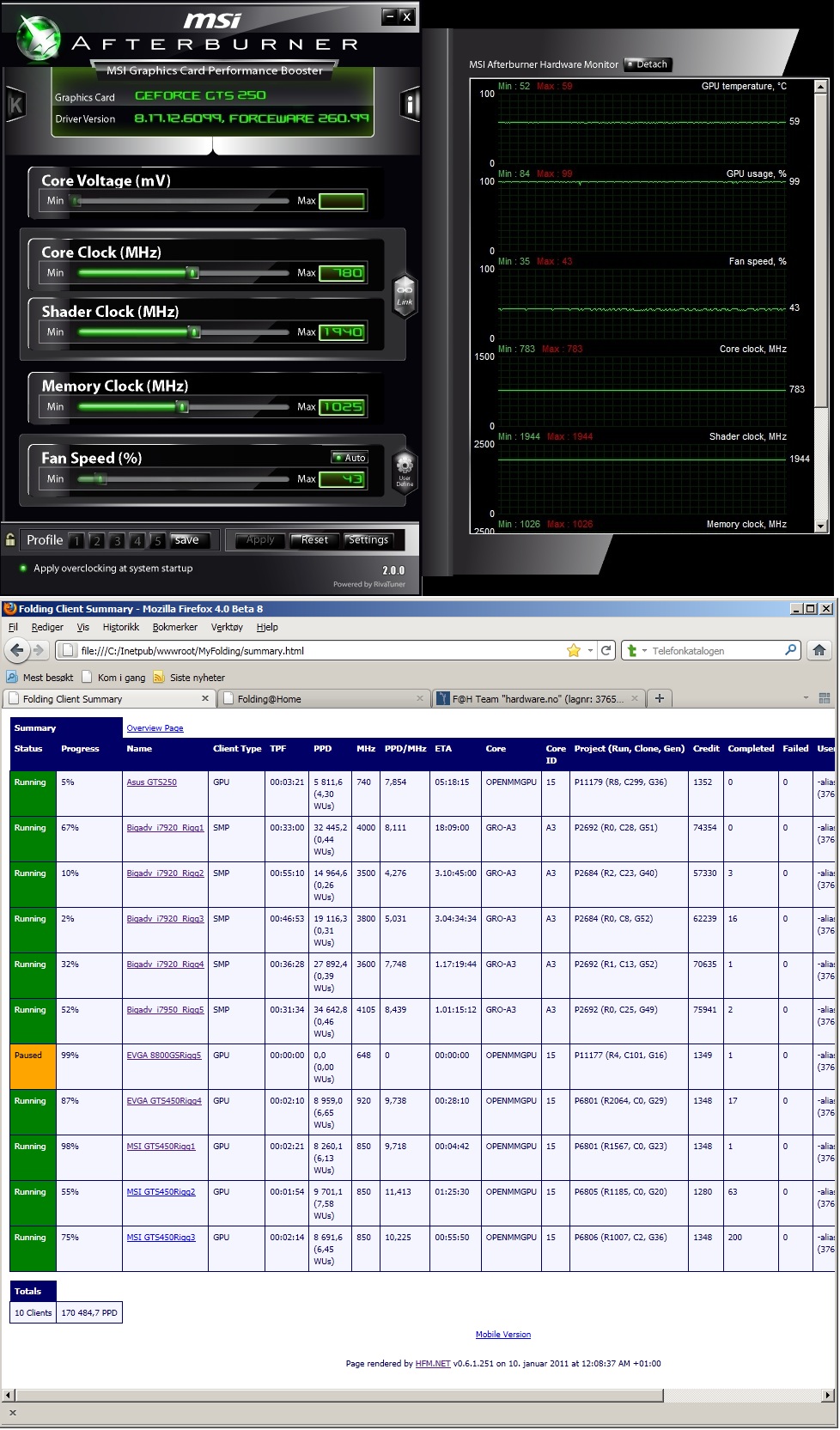Click the Shader Clock slider handle
The height and width of the screenshot is (1430, 840).
pyautogui.click(x=195, y=332)
